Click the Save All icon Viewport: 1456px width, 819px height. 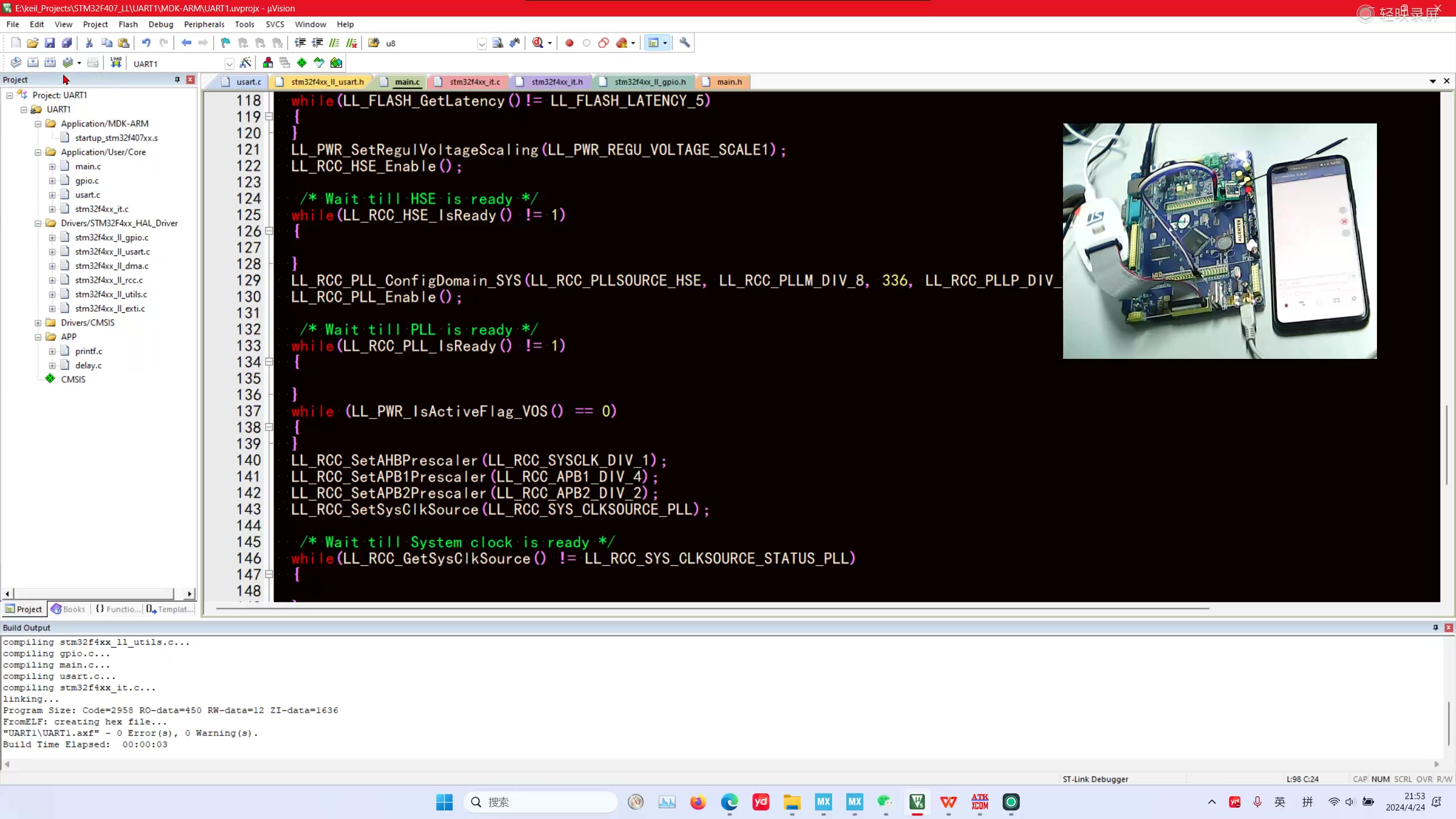[x=67, y=43]
